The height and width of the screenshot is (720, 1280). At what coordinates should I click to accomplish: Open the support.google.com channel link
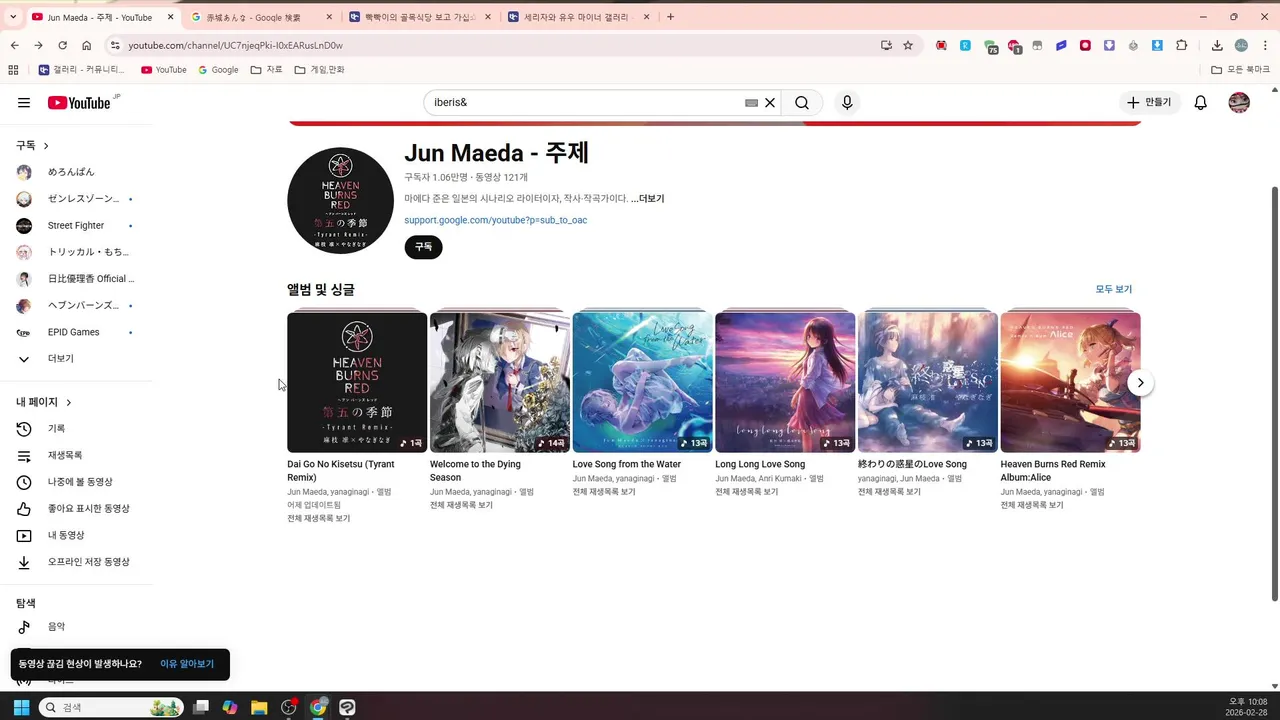pos(496,220)
